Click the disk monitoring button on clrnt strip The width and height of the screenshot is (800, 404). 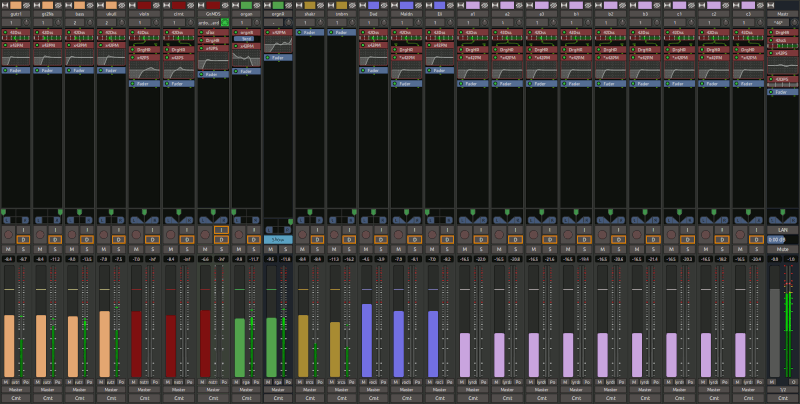point(187,239)
